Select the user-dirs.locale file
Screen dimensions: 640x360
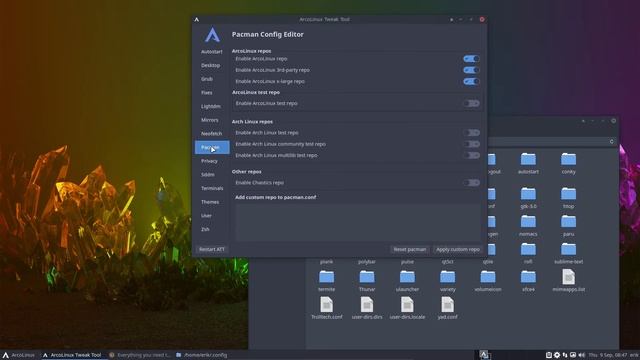pos(407,308)
